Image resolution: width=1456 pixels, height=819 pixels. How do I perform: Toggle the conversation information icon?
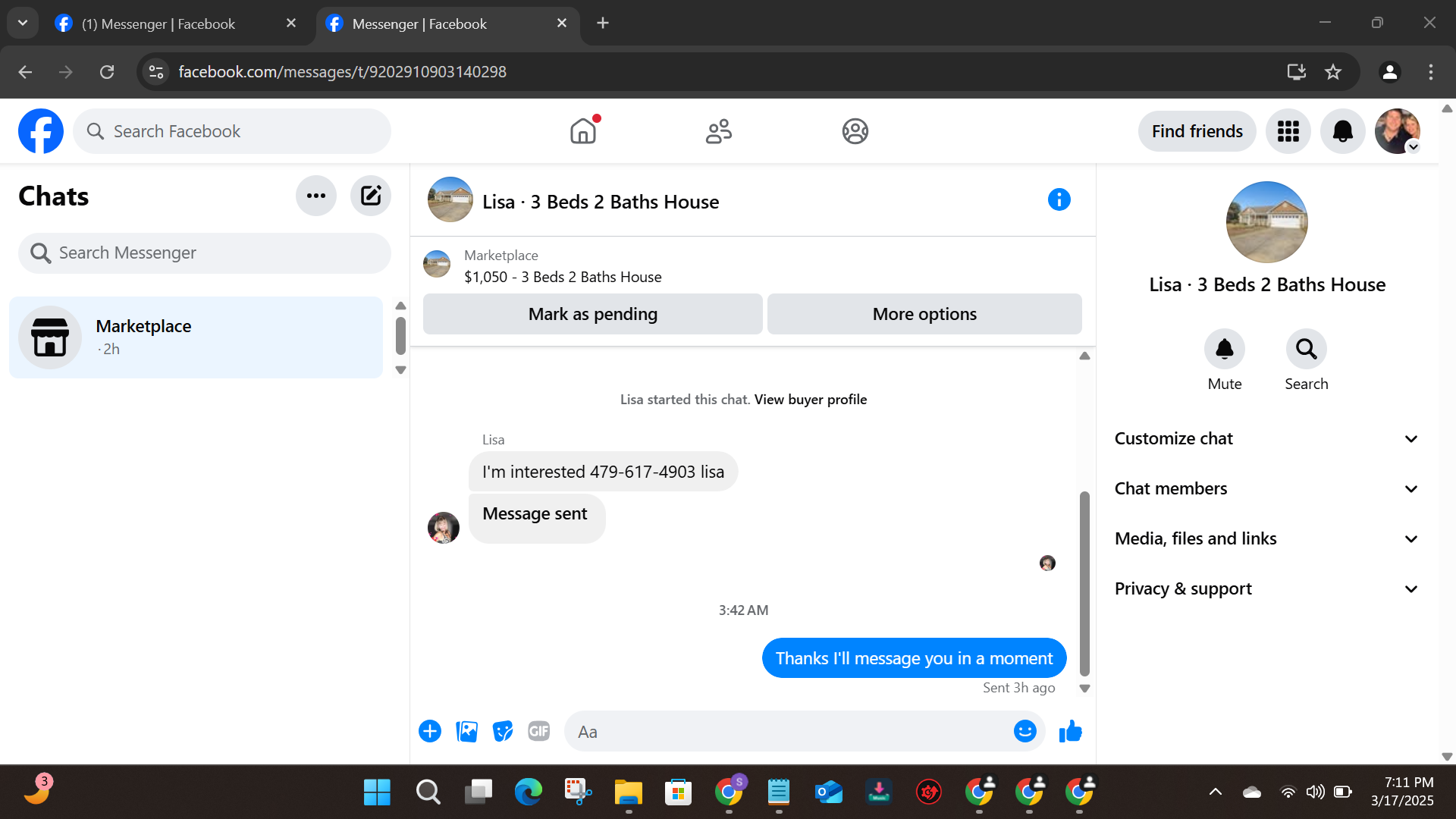pyautogui.click(x=1059, y=199)
